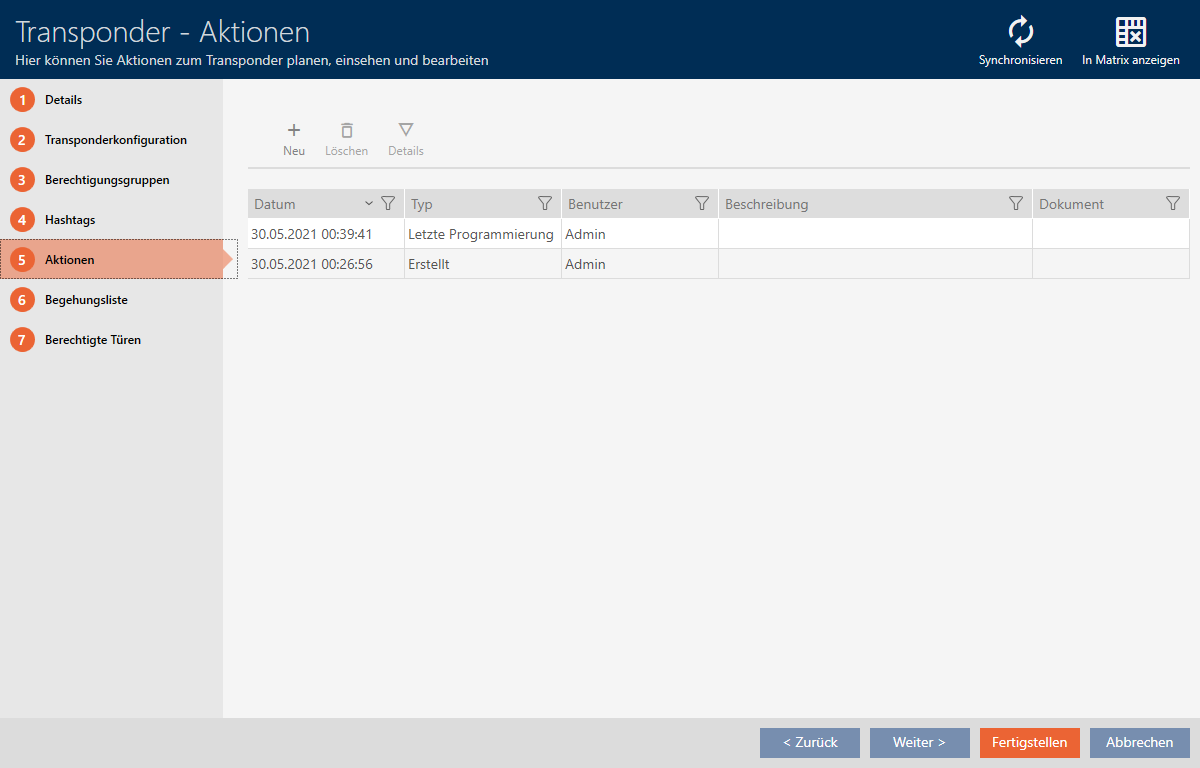Click the Löschen trash icon
Viewport: 1200px width, 768px height.
click(x=346, y=130)
